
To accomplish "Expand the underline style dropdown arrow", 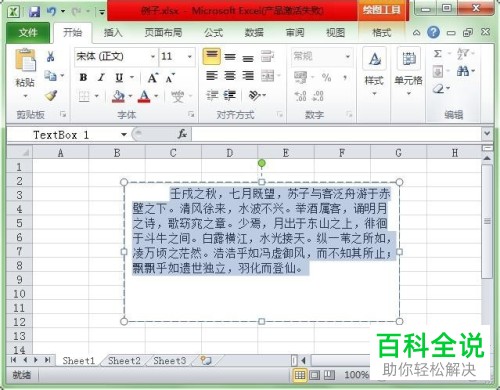I will [x=132, y=78].
